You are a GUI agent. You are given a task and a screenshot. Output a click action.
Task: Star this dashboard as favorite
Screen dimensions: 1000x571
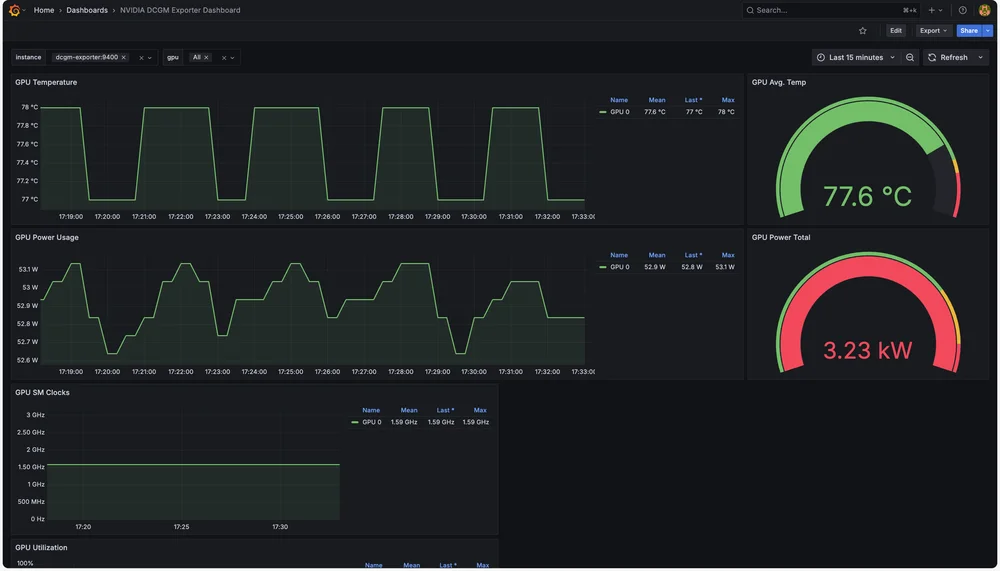tap(863, 31)
